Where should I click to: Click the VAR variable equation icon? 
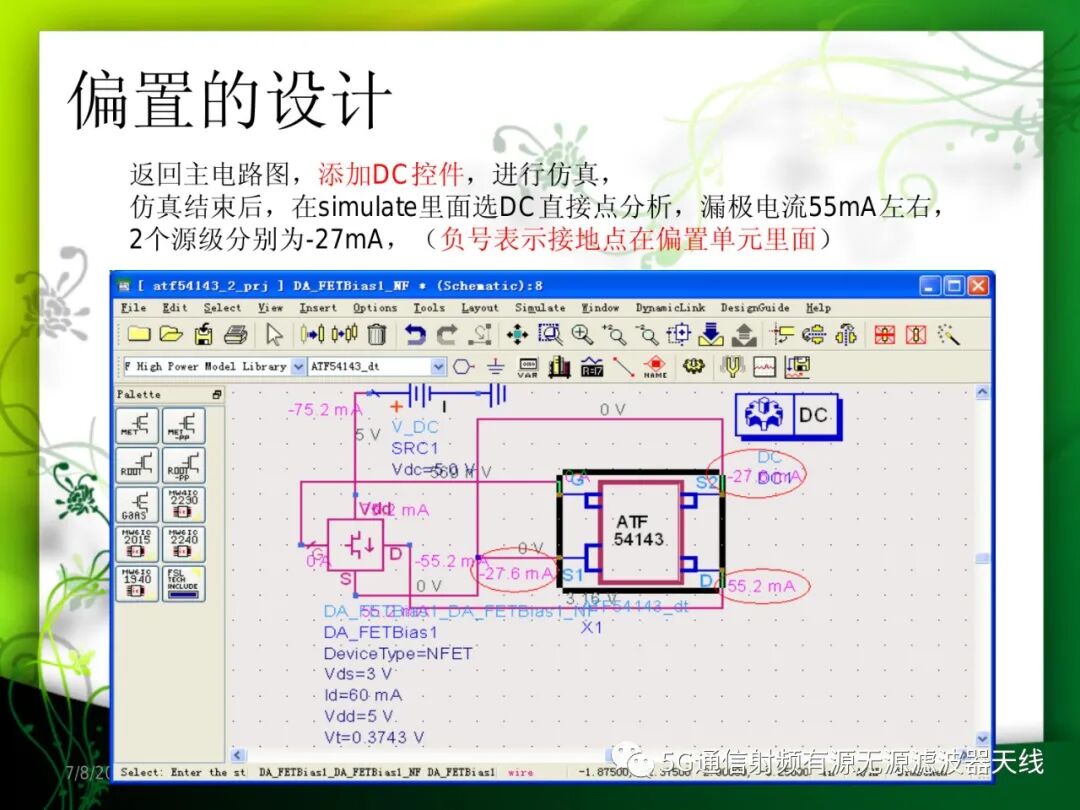click(x=528, y=367)
